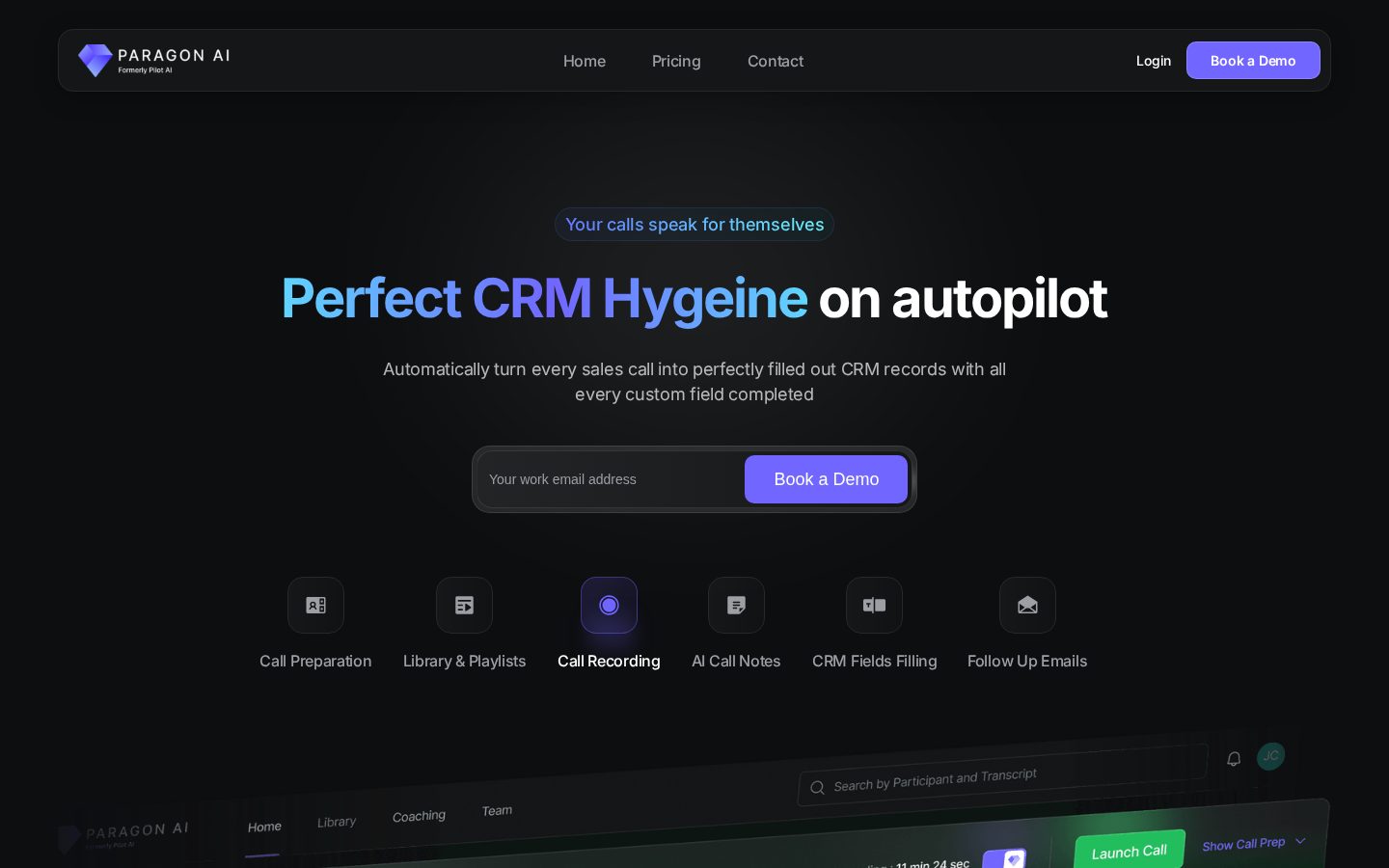Open the Home page from the top navigation
Screen dimensions: 1389x868
[585, 61]
